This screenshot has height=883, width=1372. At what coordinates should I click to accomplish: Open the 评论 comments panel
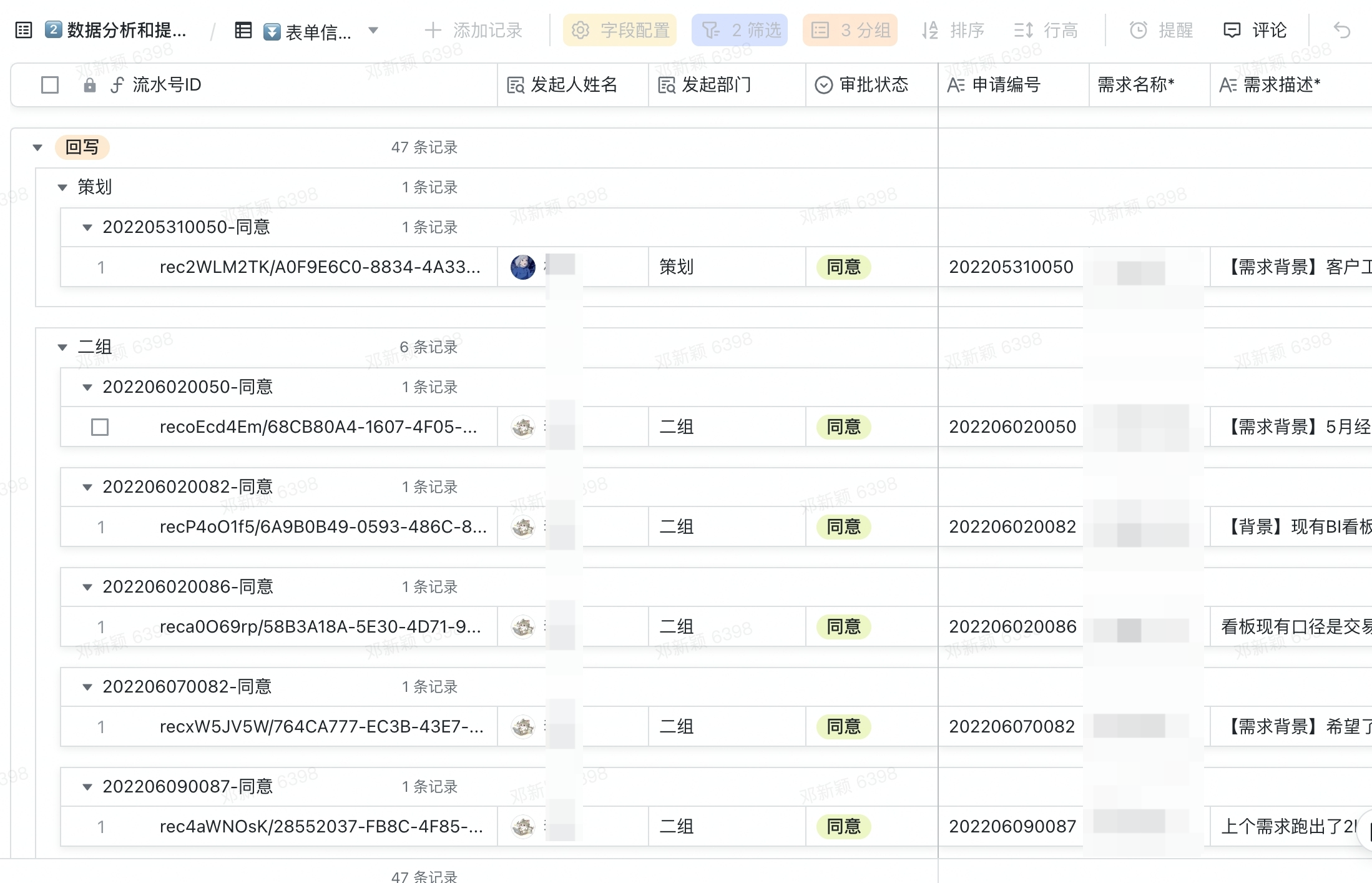pyautogui.click(x=1255, y=30)
